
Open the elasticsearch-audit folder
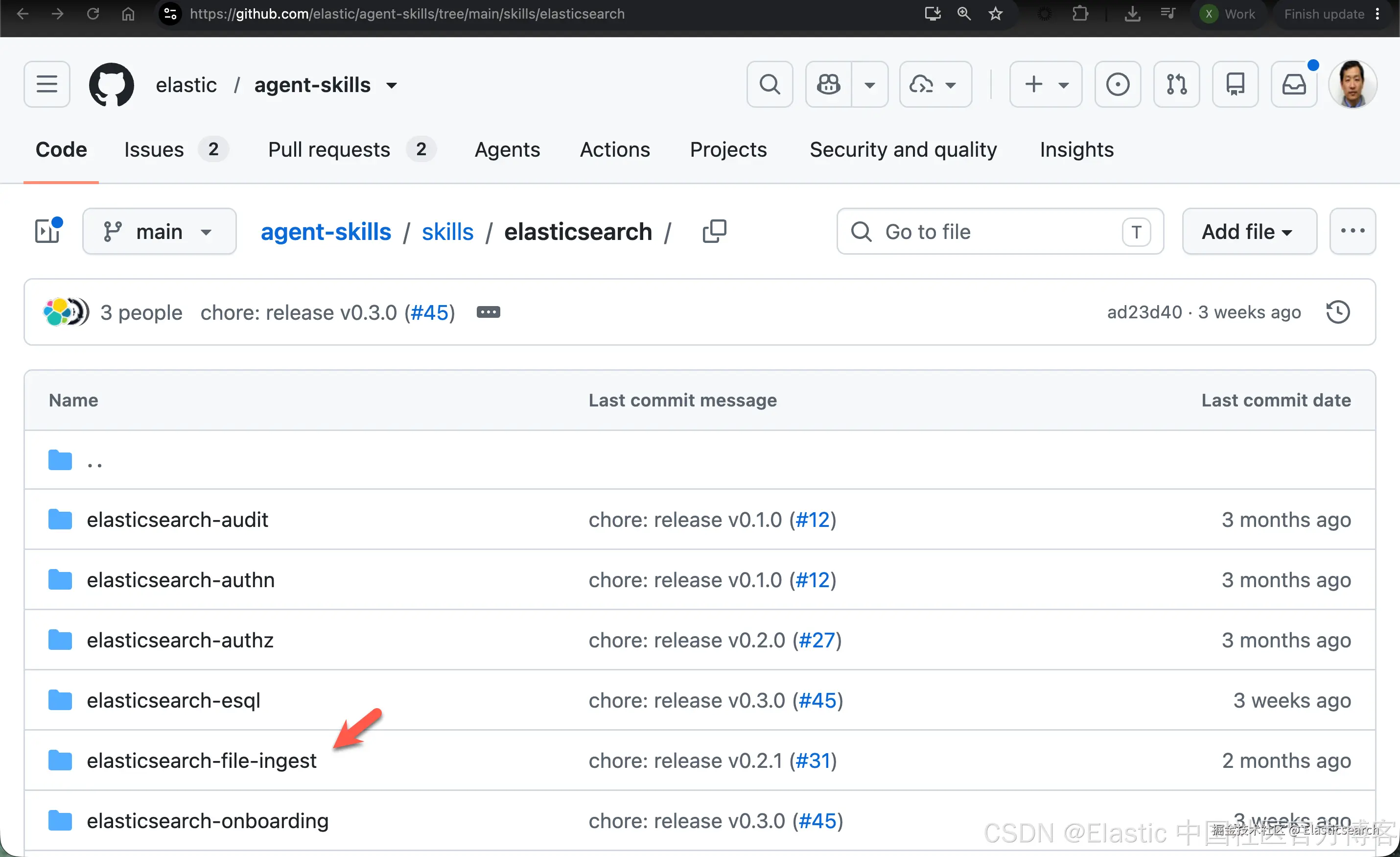[x=177, y=520]
